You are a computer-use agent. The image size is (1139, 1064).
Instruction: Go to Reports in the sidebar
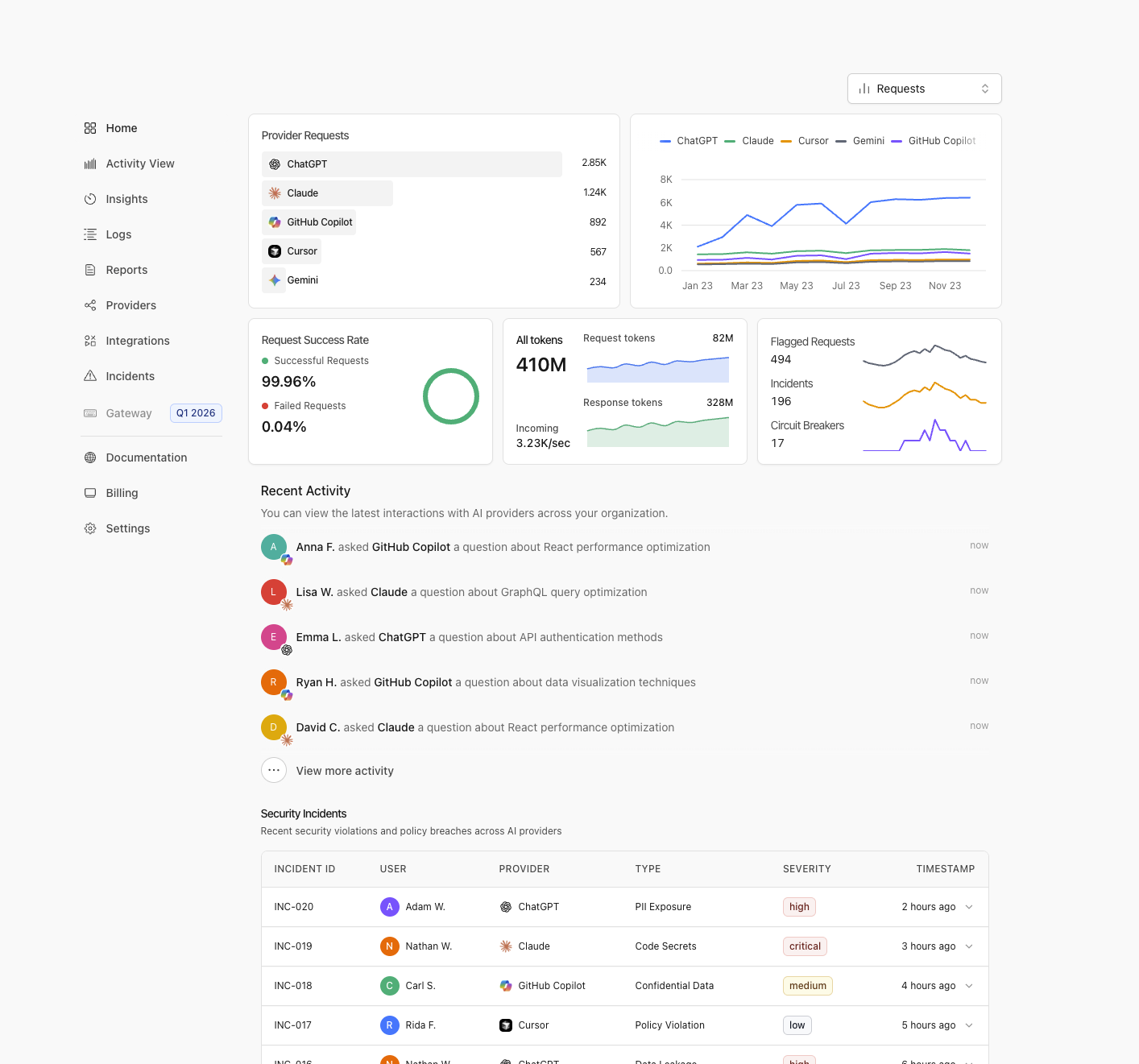pyautogui.click(x=126, y=270)
